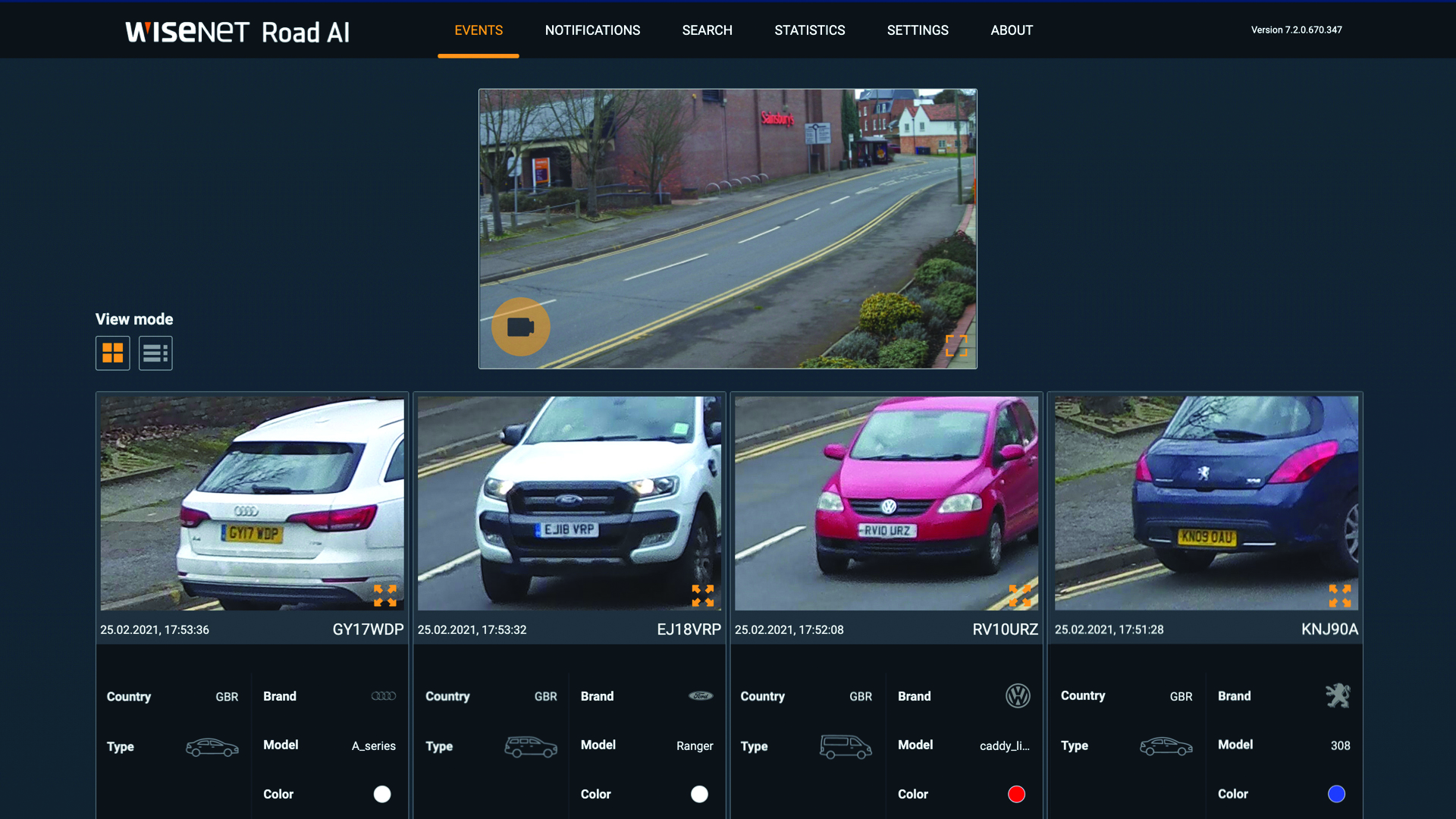The width and height of the screenshot is (1456, 819).
Task: Click the blue color swatch for KNJ90A
Action: click(x=1336, y=794)
